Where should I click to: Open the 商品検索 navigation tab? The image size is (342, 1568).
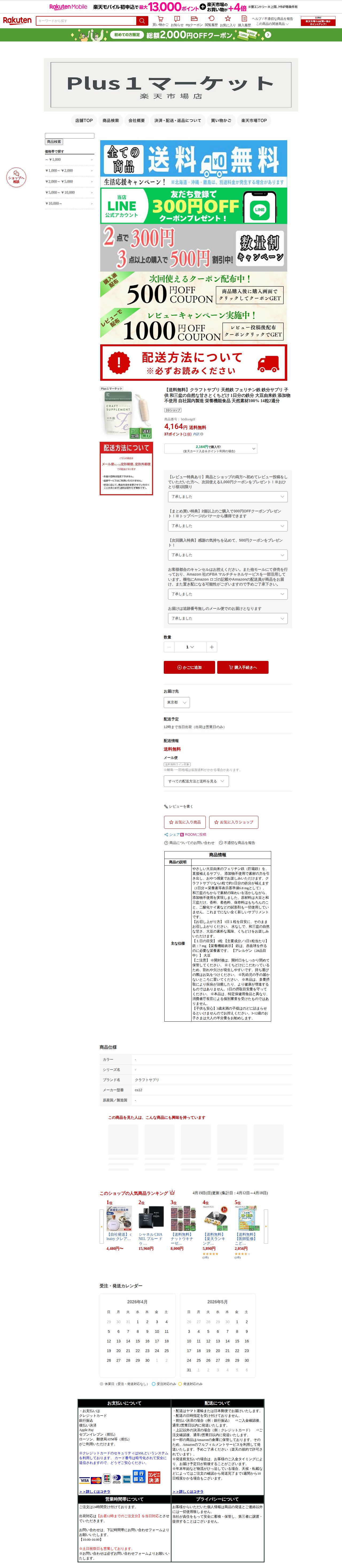111,120
